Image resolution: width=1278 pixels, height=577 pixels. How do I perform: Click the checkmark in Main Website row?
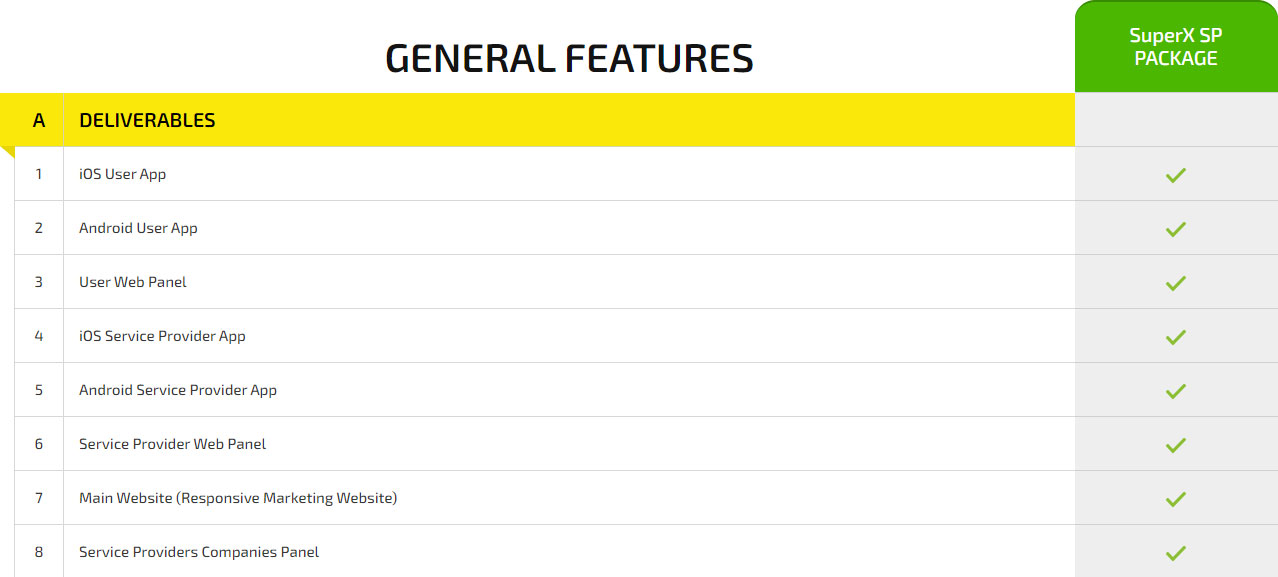tap(1175, 499)
